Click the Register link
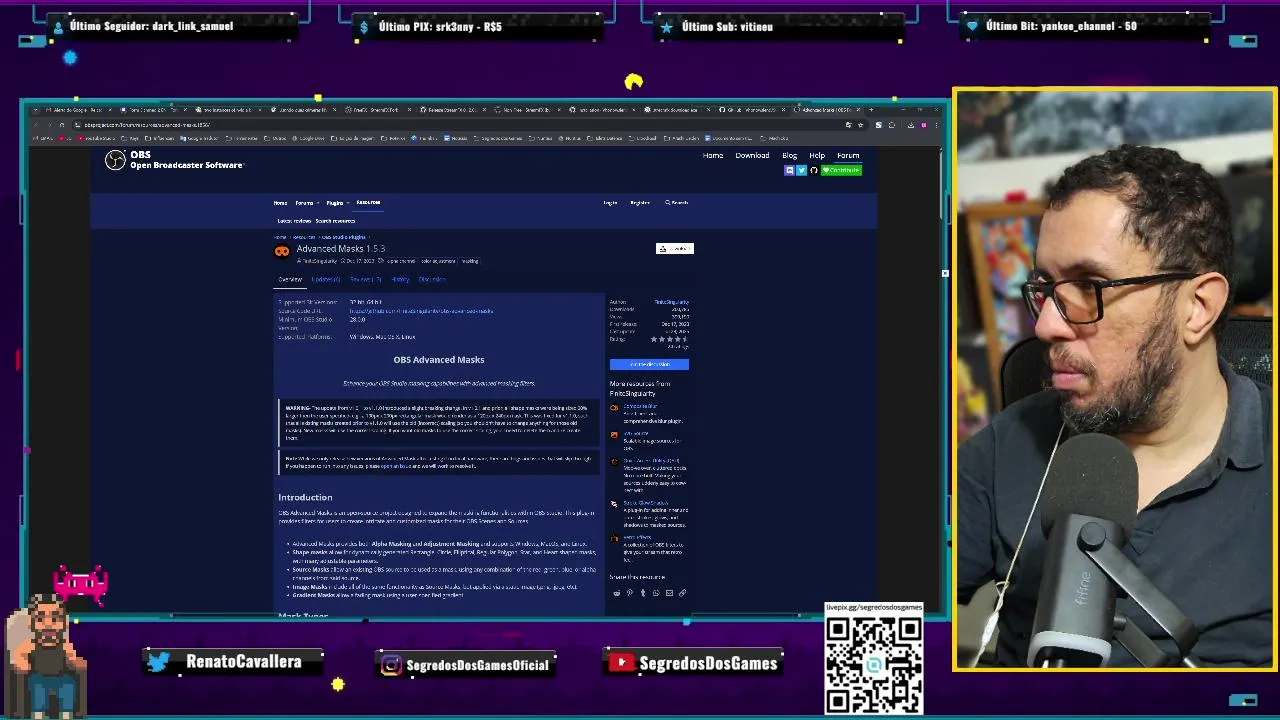This screenshot has width=1280, height=720. 640,202
